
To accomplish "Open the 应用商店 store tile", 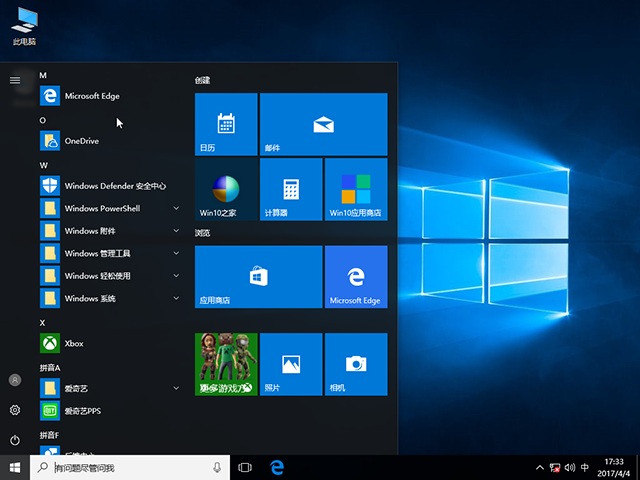I will tap(258, 276).
